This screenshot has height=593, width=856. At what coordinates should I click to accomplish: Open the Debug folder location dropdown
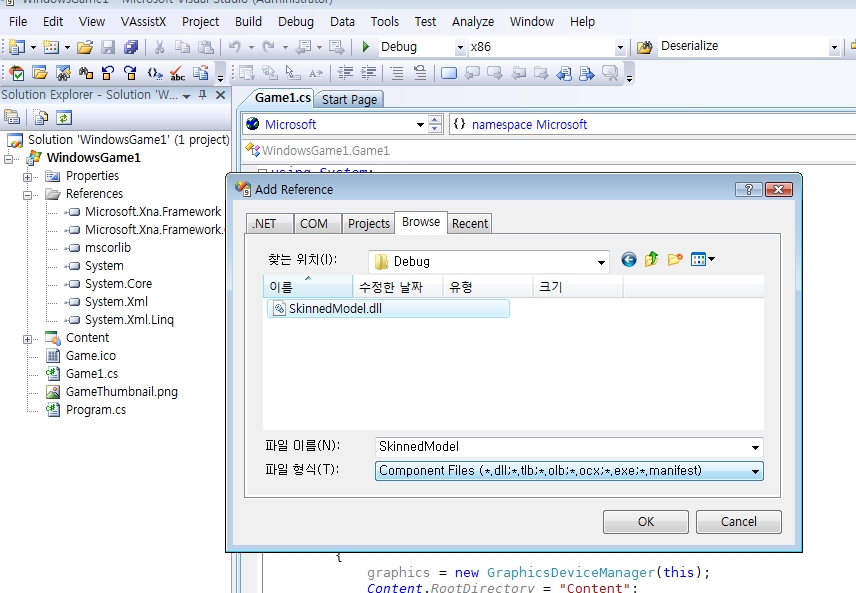tap(601, 262)
